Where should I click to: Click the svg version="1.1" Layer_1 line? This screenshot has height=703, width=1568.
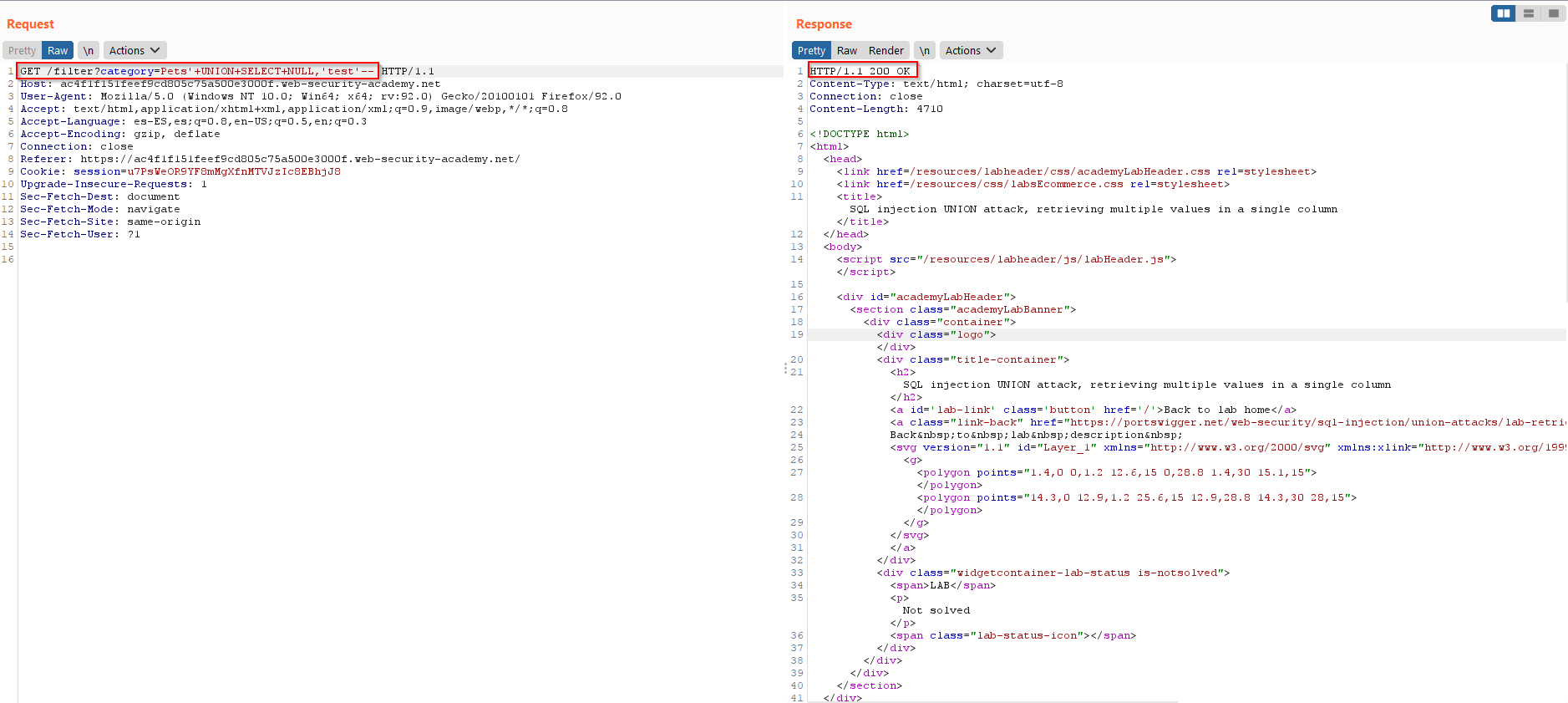pyautogui.click(x=1228, y=447)
